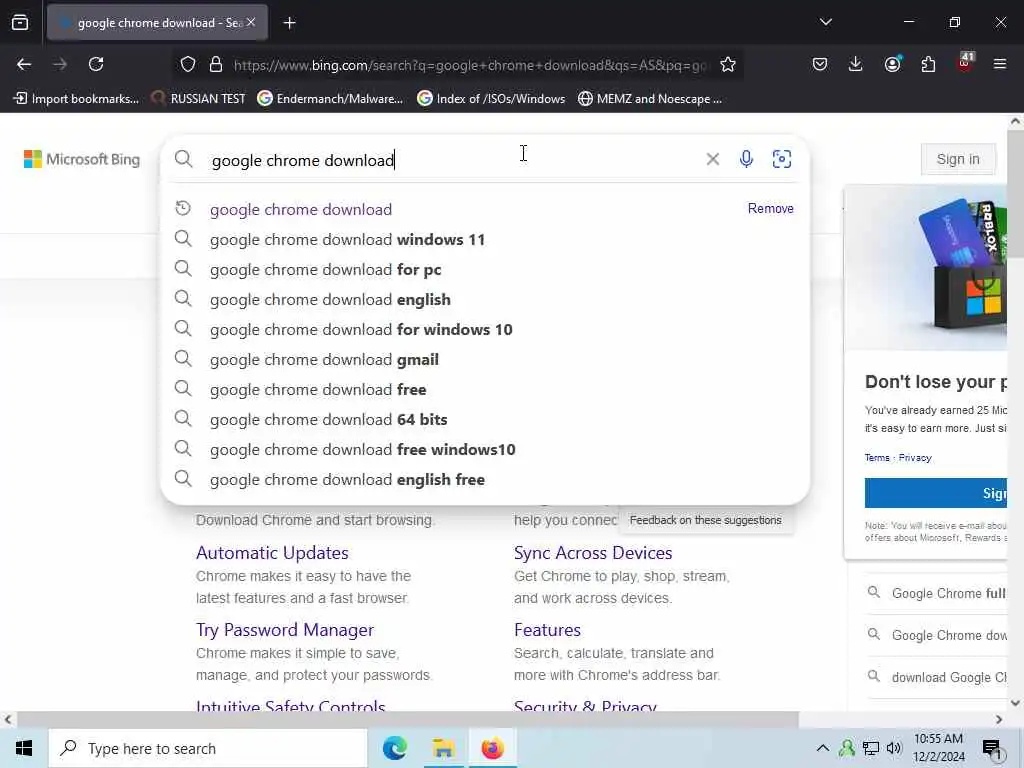Open Import bookmarks toolbar item

click(x=76, y=99)
